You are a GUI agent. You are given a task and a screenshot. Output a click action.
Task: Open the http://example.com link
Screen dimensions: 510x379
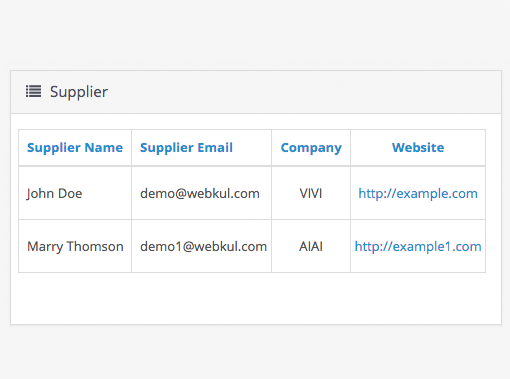pos(418,193)
